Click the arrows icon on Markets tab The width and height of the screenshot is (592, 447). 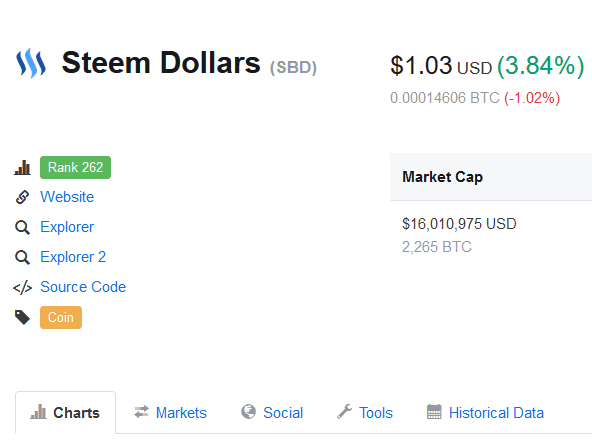click(141, 412)
